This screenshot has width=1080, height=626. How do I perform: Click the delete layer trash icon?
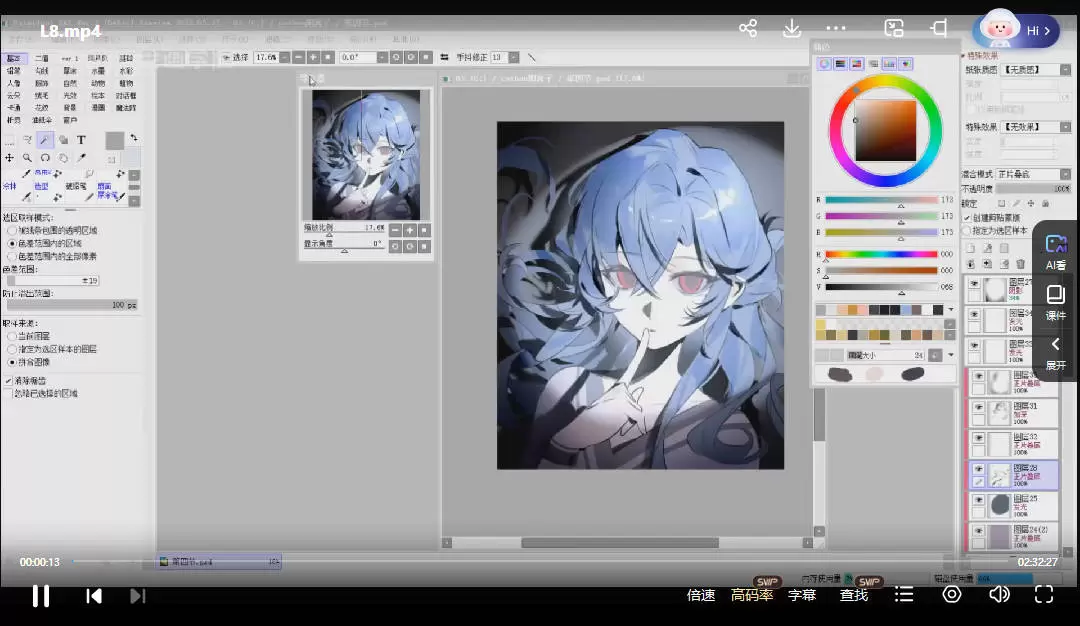tap(1021, 264)
